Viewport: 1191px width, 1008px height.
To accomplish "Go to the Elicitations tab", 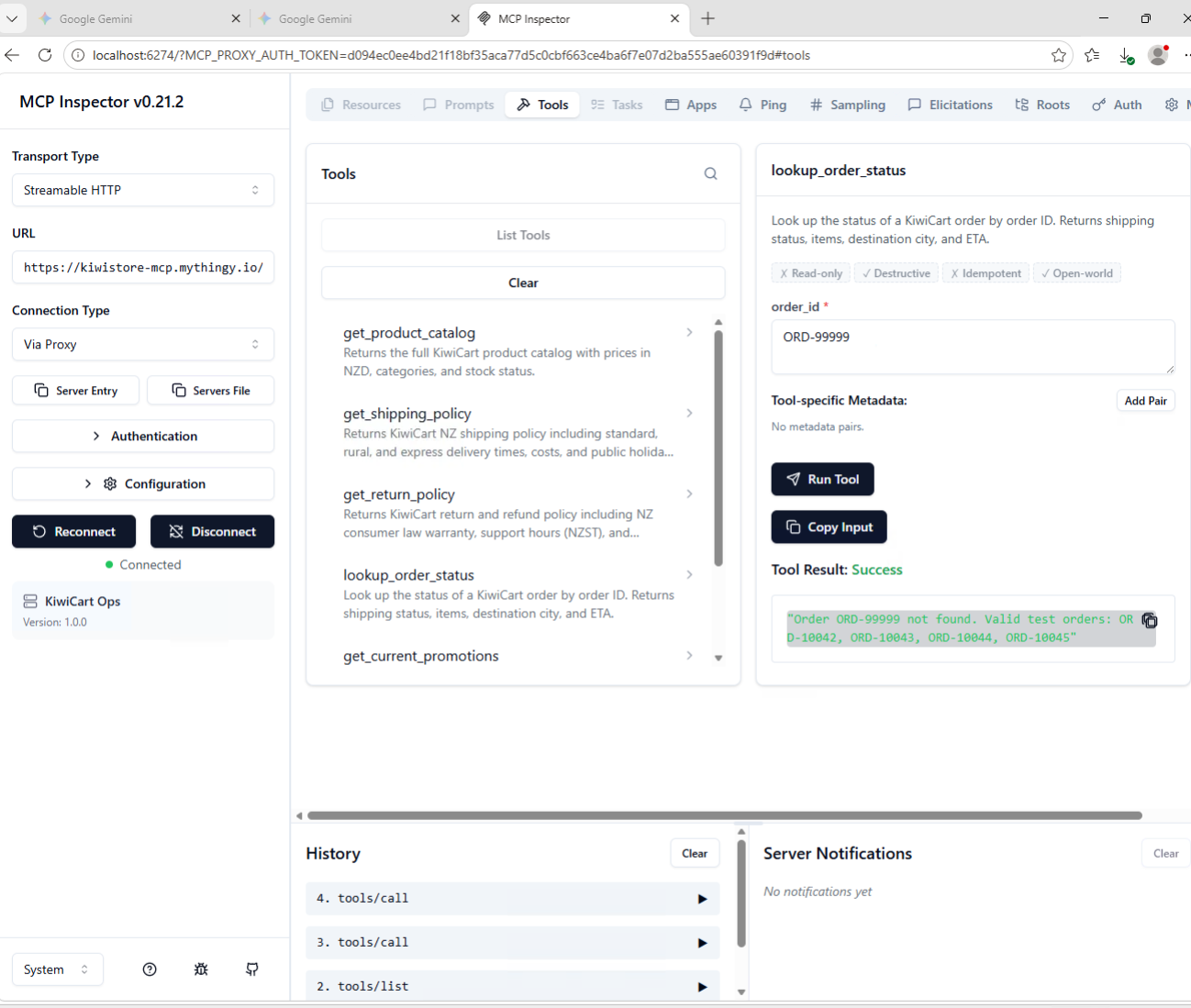I will (950, 105).
